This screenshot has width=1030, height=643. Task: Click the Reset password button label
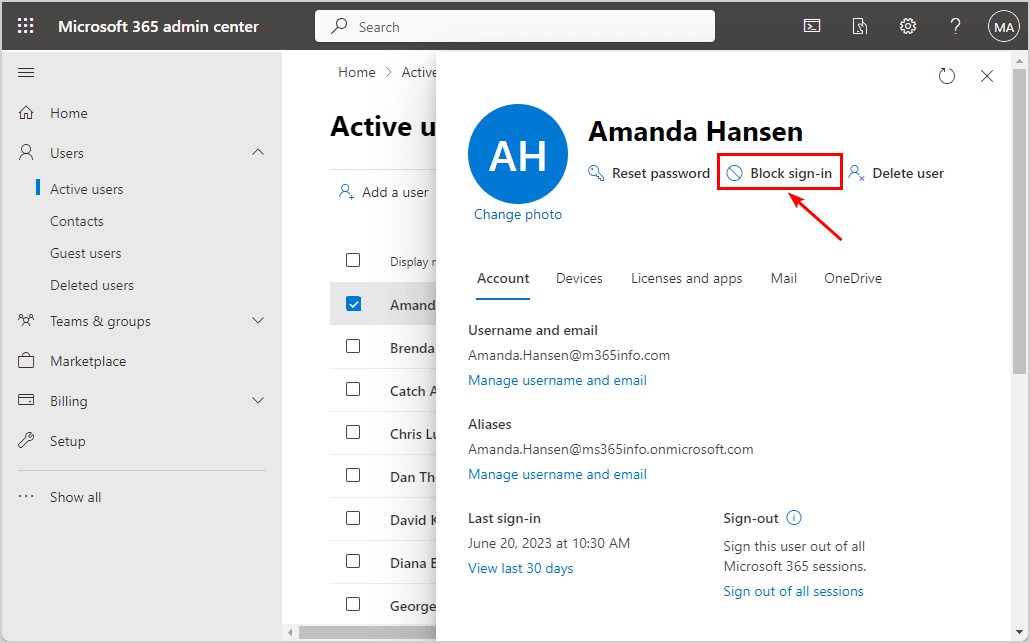click(x=661, y=173)
